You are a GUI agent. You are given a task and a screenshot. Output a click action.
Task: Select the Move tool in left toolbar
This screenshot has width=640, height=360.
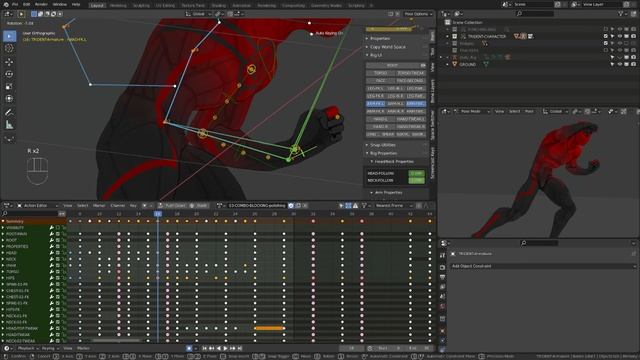[x=9, y=62]
